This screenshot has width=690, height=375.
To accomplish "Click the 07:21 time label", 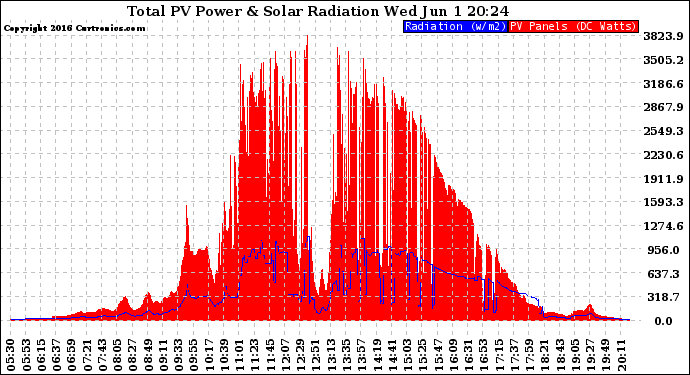I will coord(87,355).
